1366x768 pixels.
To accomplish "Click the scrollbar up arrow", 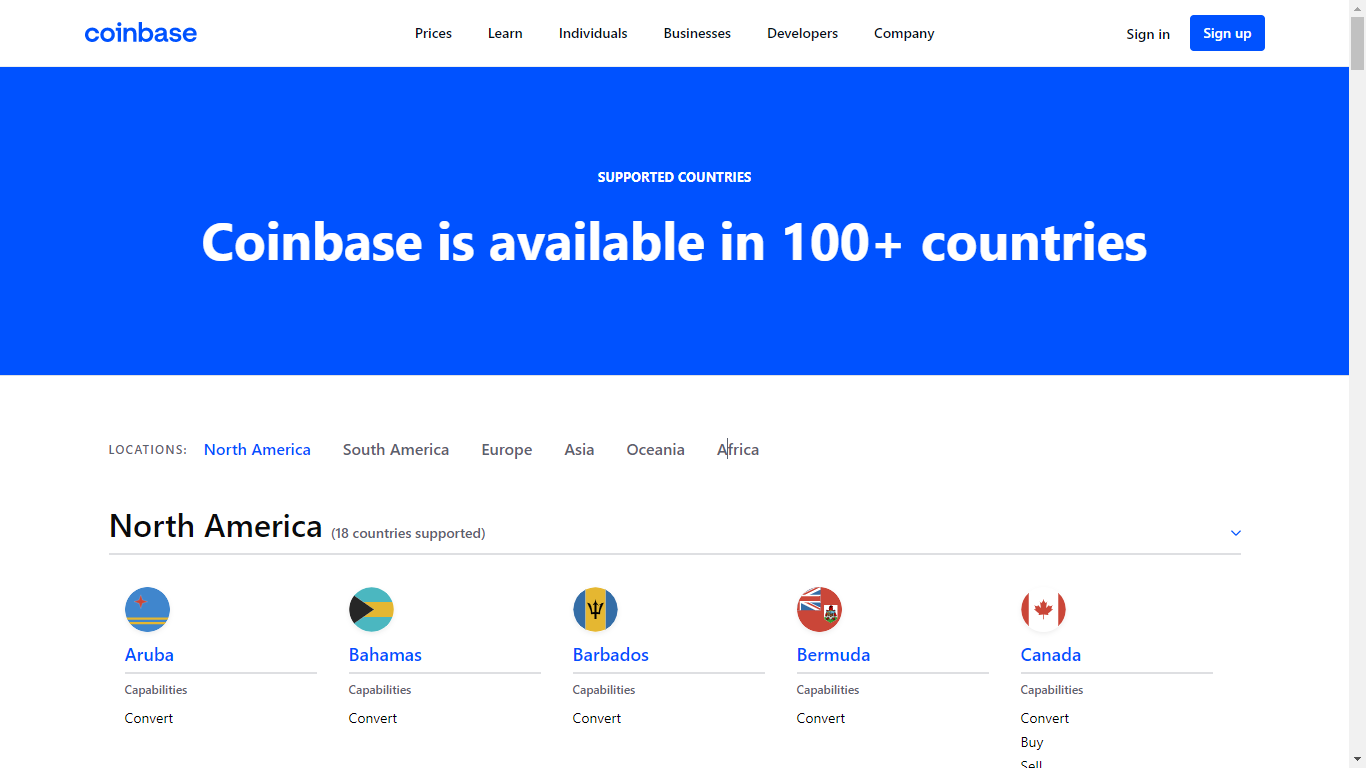I will 1358,8.
